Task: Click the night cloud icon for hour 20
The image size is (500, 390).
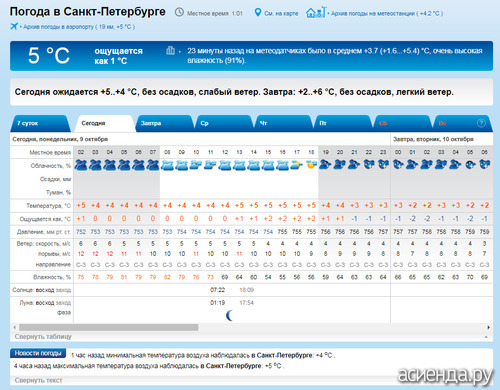Action: [340, 164]
